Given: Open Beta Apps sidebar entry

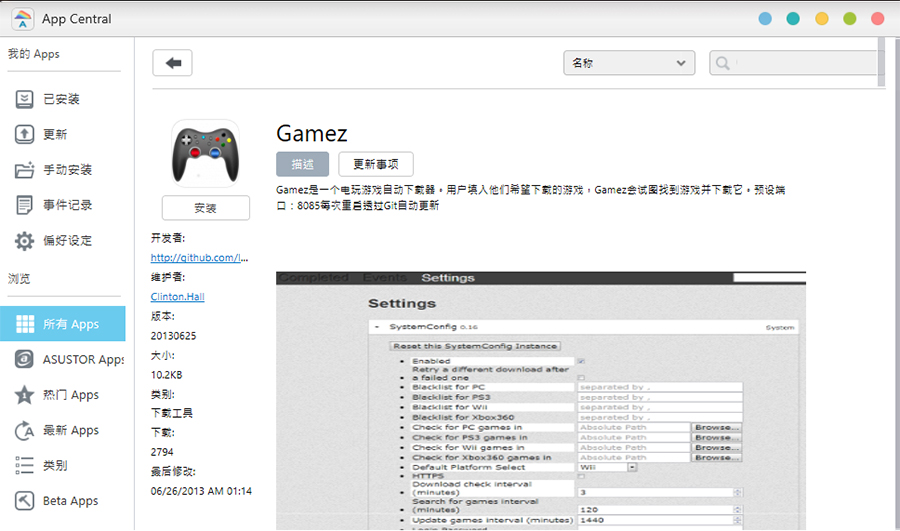Looking at the screenshot, I should coord(70,501).
